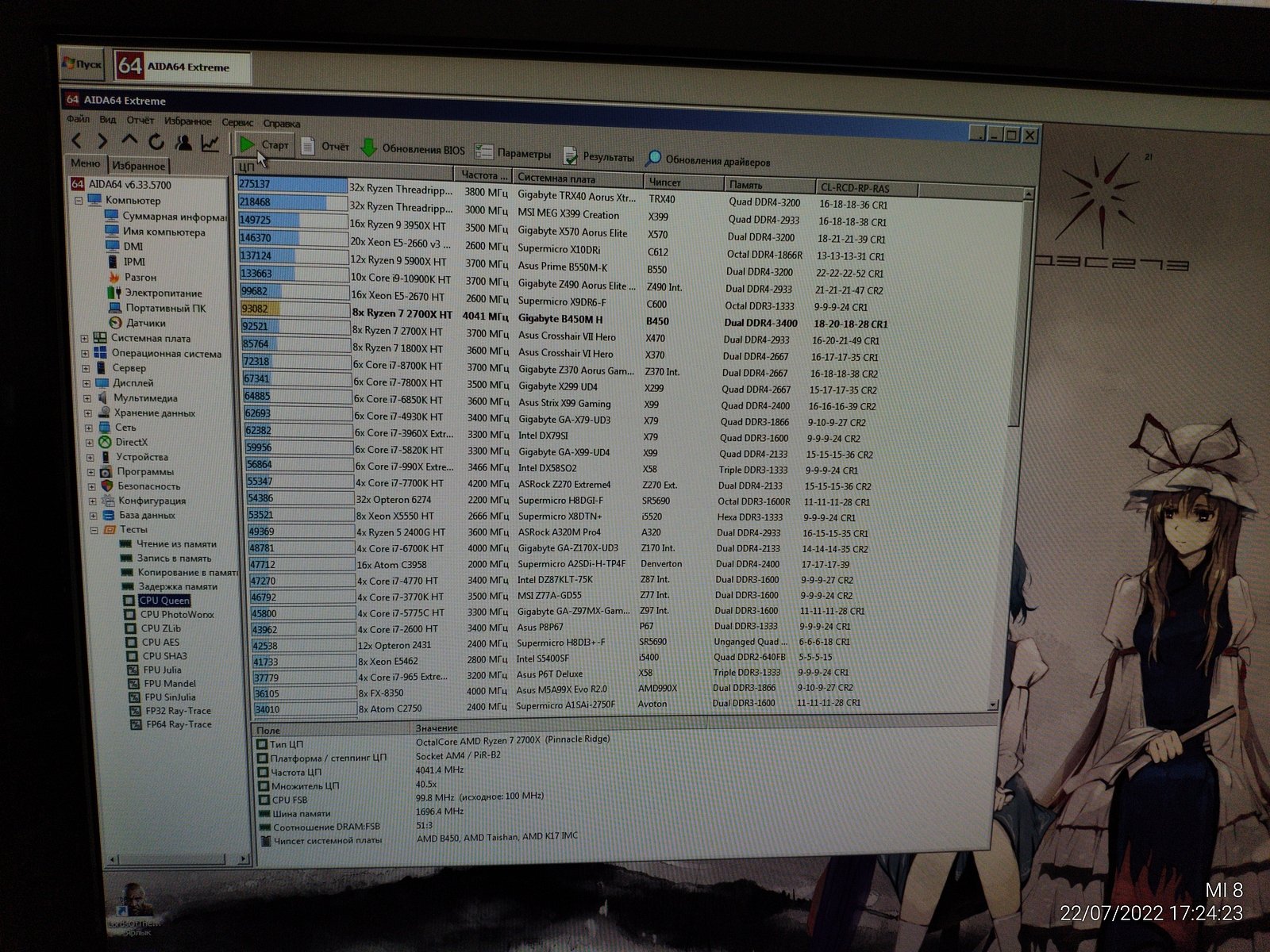Collapse the Компьютер tree node

pos(79,201)
